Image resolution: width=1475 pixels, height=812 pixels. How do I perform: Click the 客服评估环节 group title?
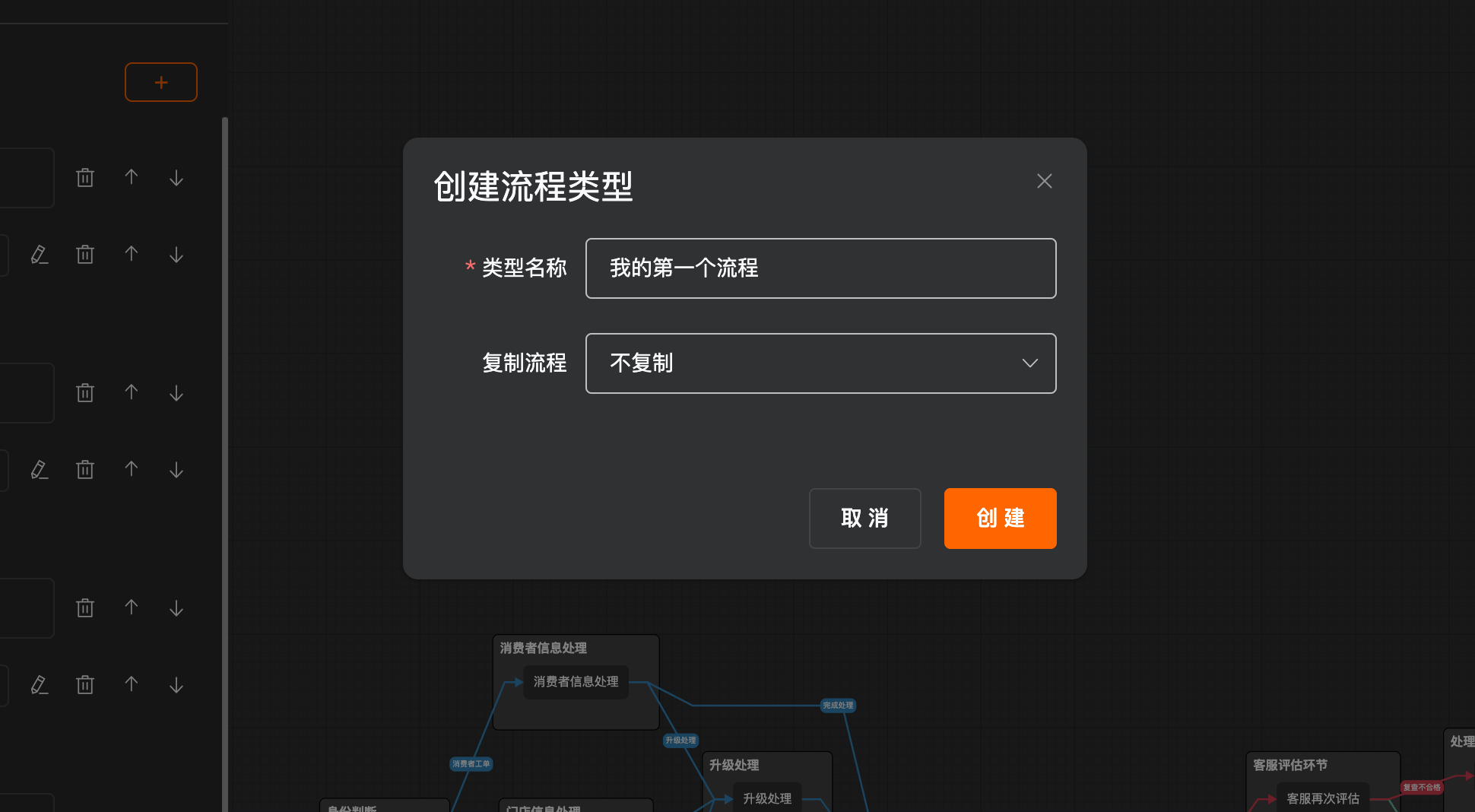1290,765
